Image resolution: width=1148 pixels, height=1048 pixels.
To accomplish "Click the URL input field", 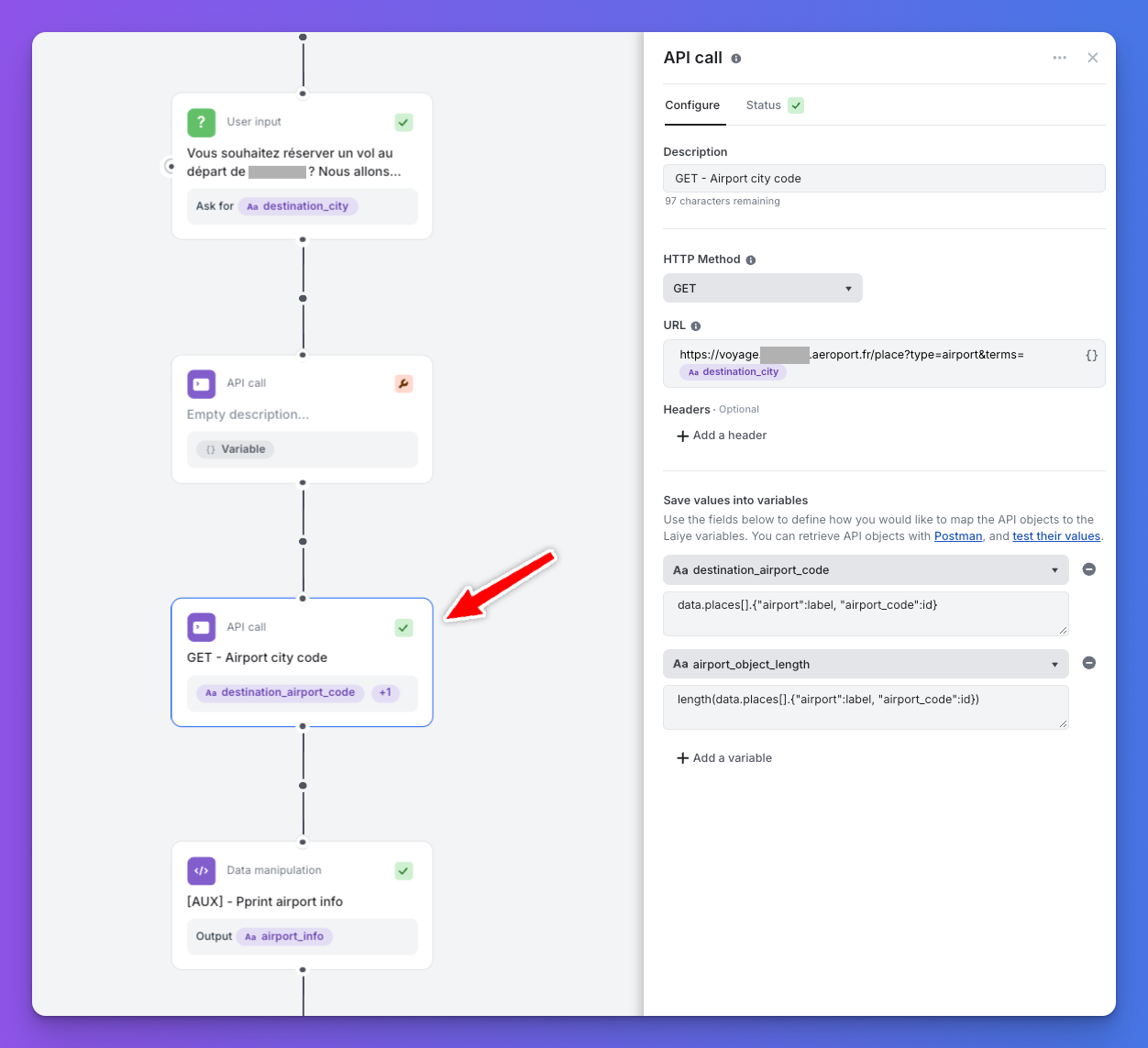I will [x=884, y=363].
